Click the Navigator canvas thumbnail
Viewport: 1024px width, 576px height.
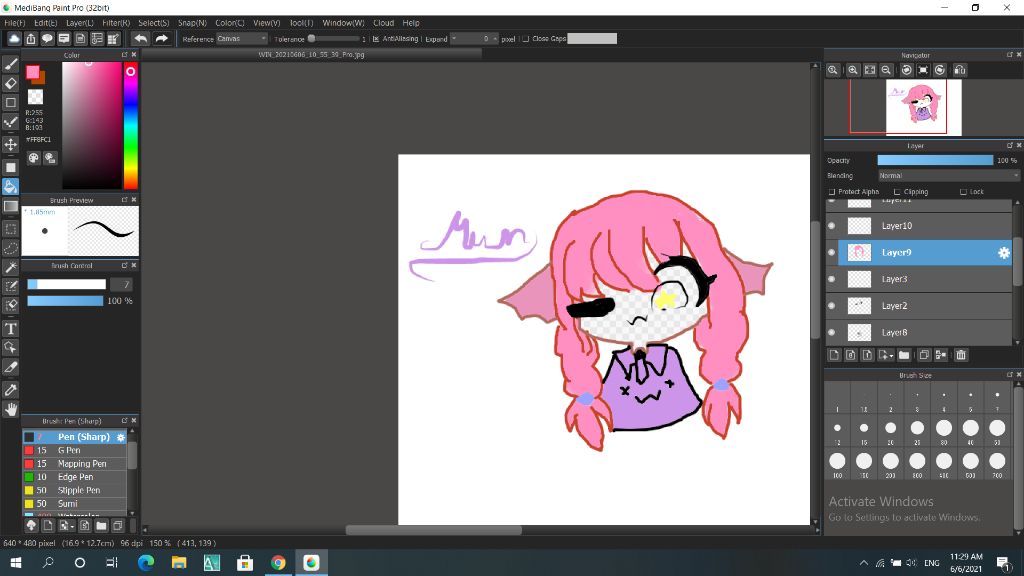[x=923, y=107]
